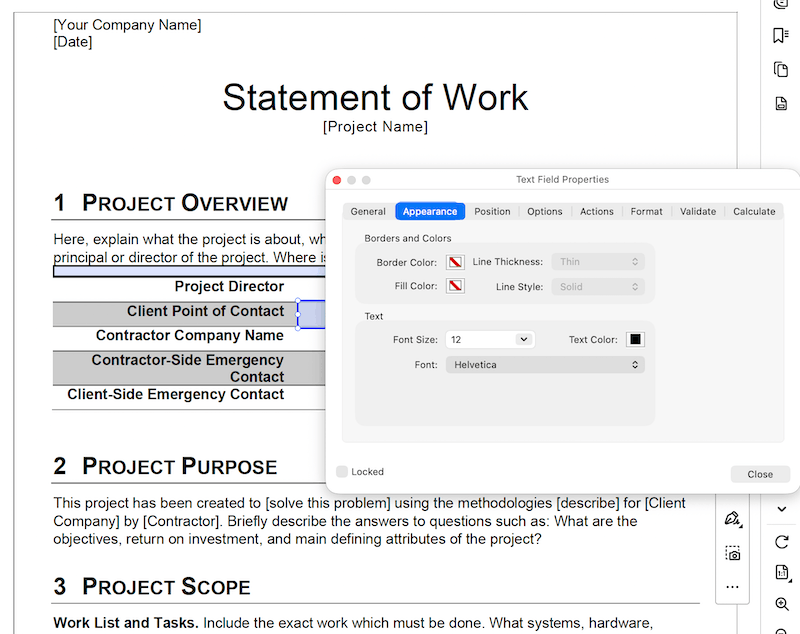Open the Line Thickness dropdown

coord(598,262)
